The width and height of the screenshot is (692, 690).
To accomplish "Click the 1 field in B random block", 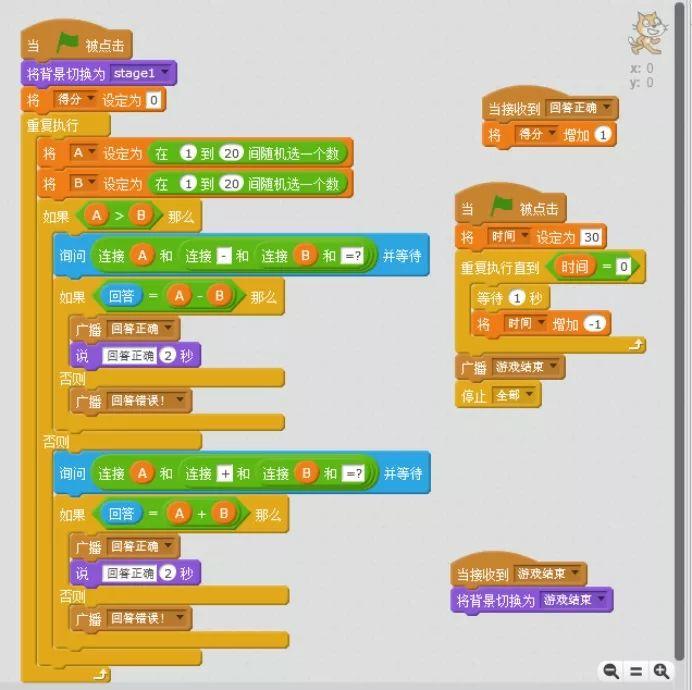I will point(188,183).
